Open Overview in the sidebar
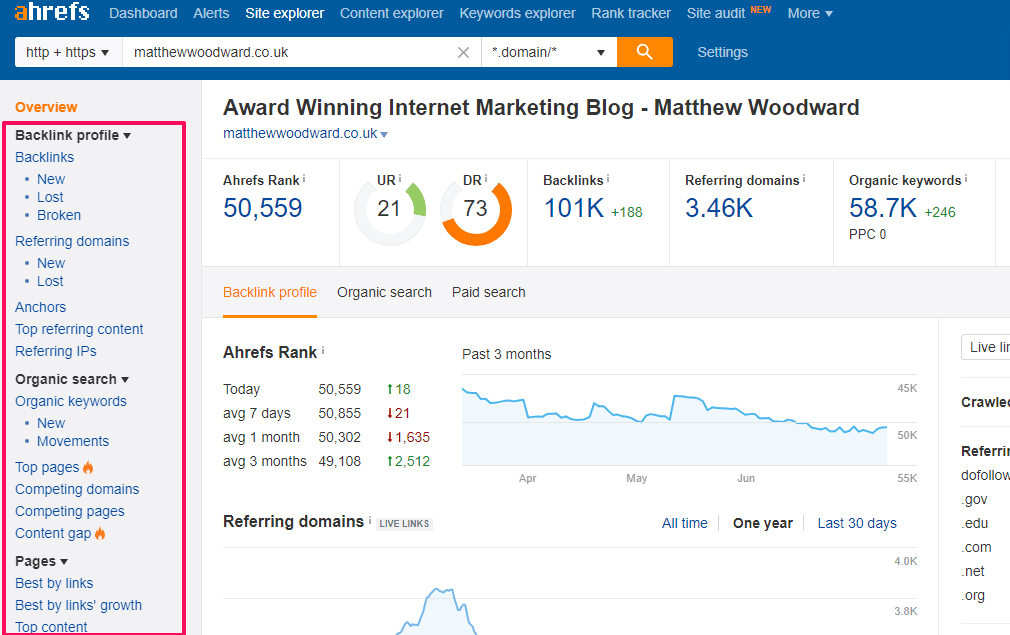Image resolution: width=1010 pixels, height=635 pixels. point(46,108)
